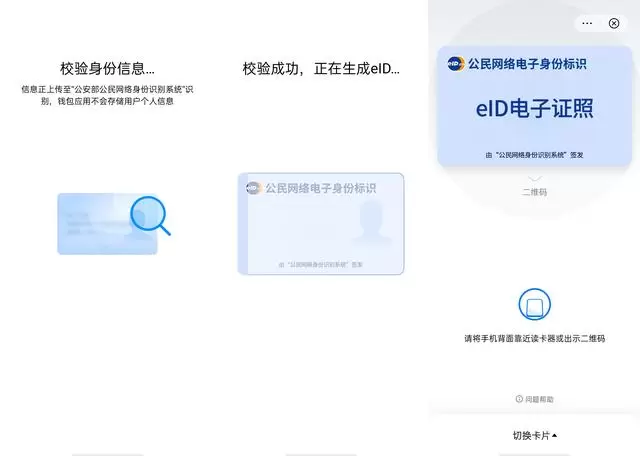Click the 校验身份信息 heading
640x456 pixels.
(x=107, y=69)
